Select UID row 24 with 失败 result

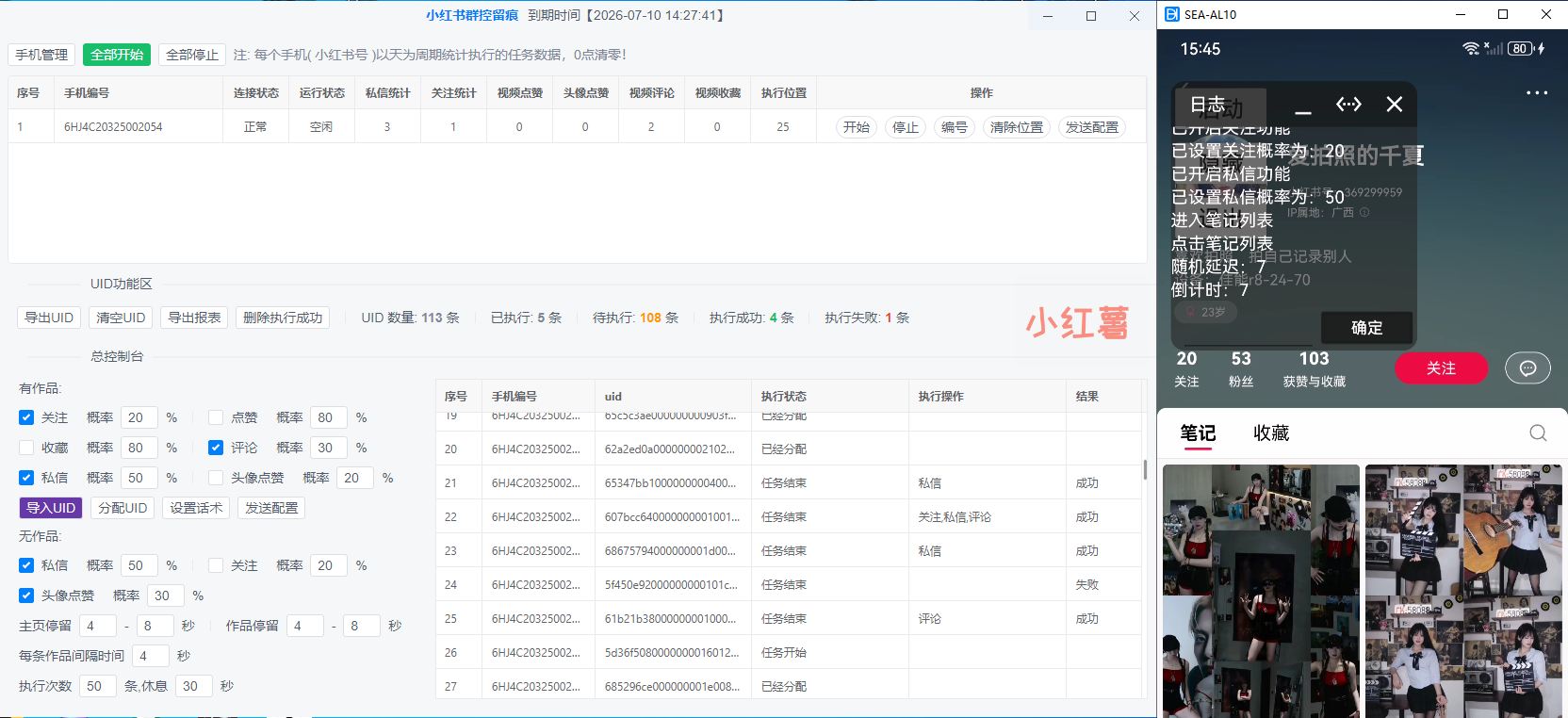point(790,585)
